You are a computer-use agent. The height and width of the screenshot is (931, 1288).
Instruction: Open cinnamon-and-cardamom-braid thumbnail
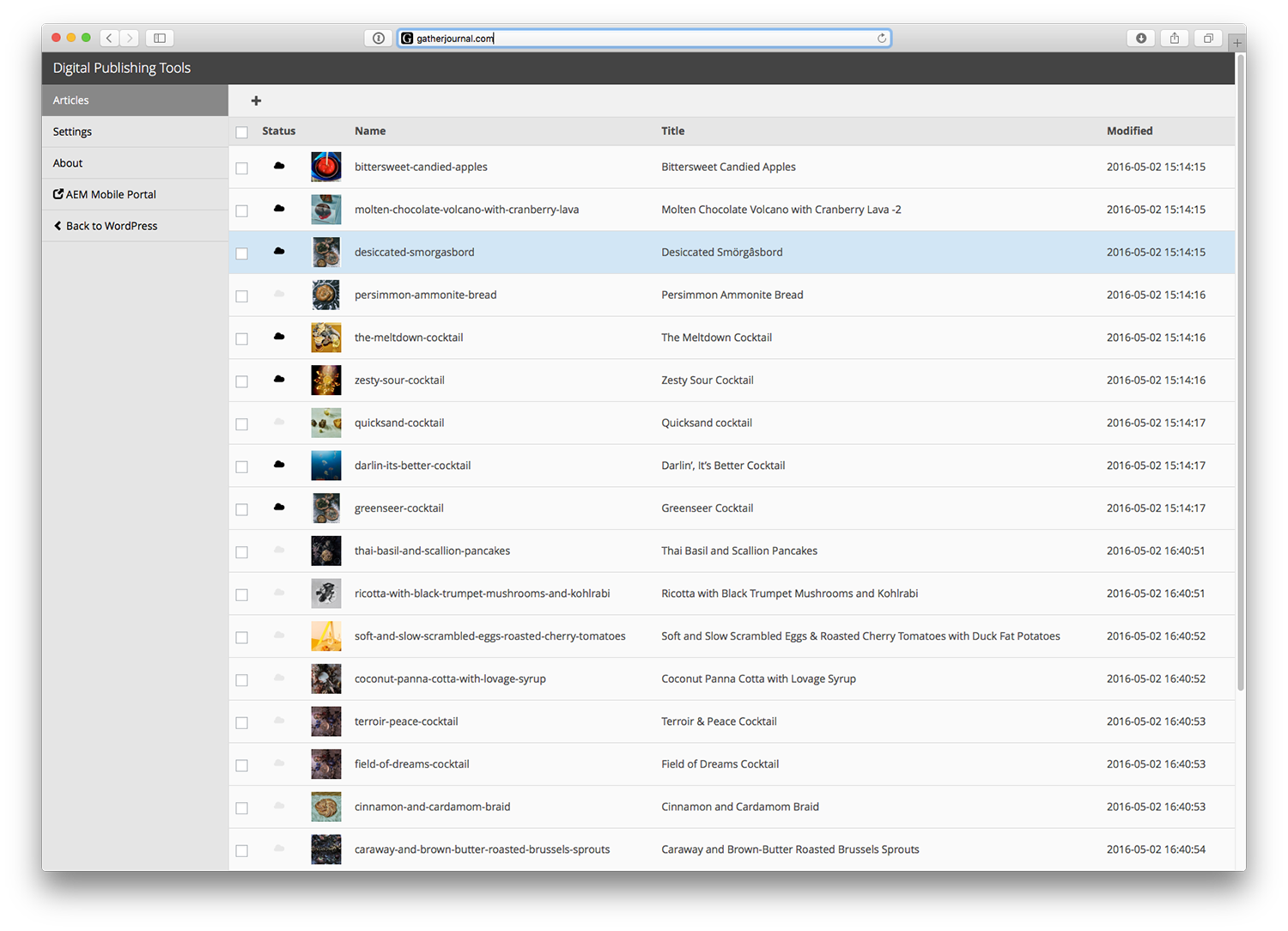pyautogui.click(x=326, y=806)
